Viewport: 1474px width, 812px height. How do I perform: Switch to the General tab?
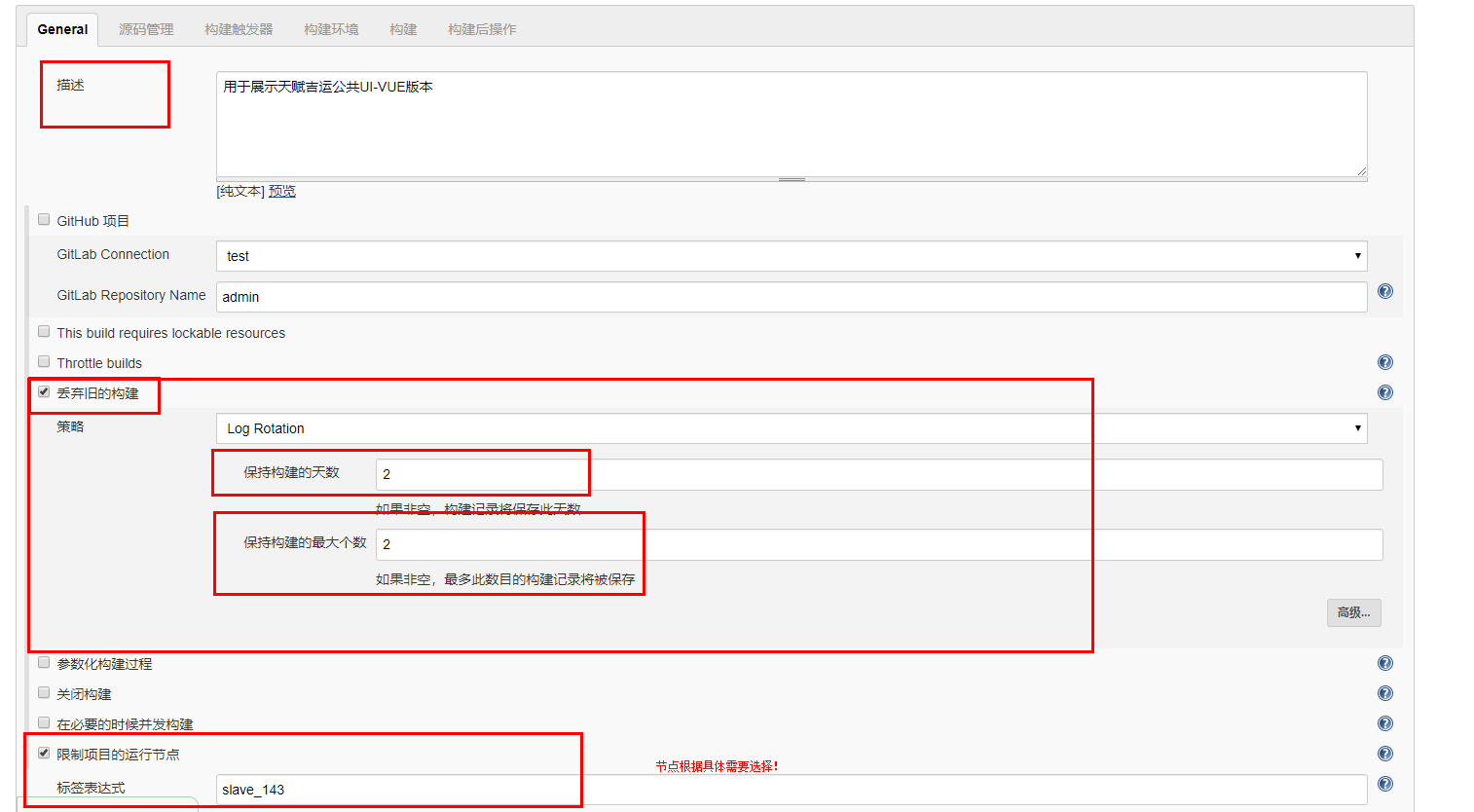coord(62,29)
